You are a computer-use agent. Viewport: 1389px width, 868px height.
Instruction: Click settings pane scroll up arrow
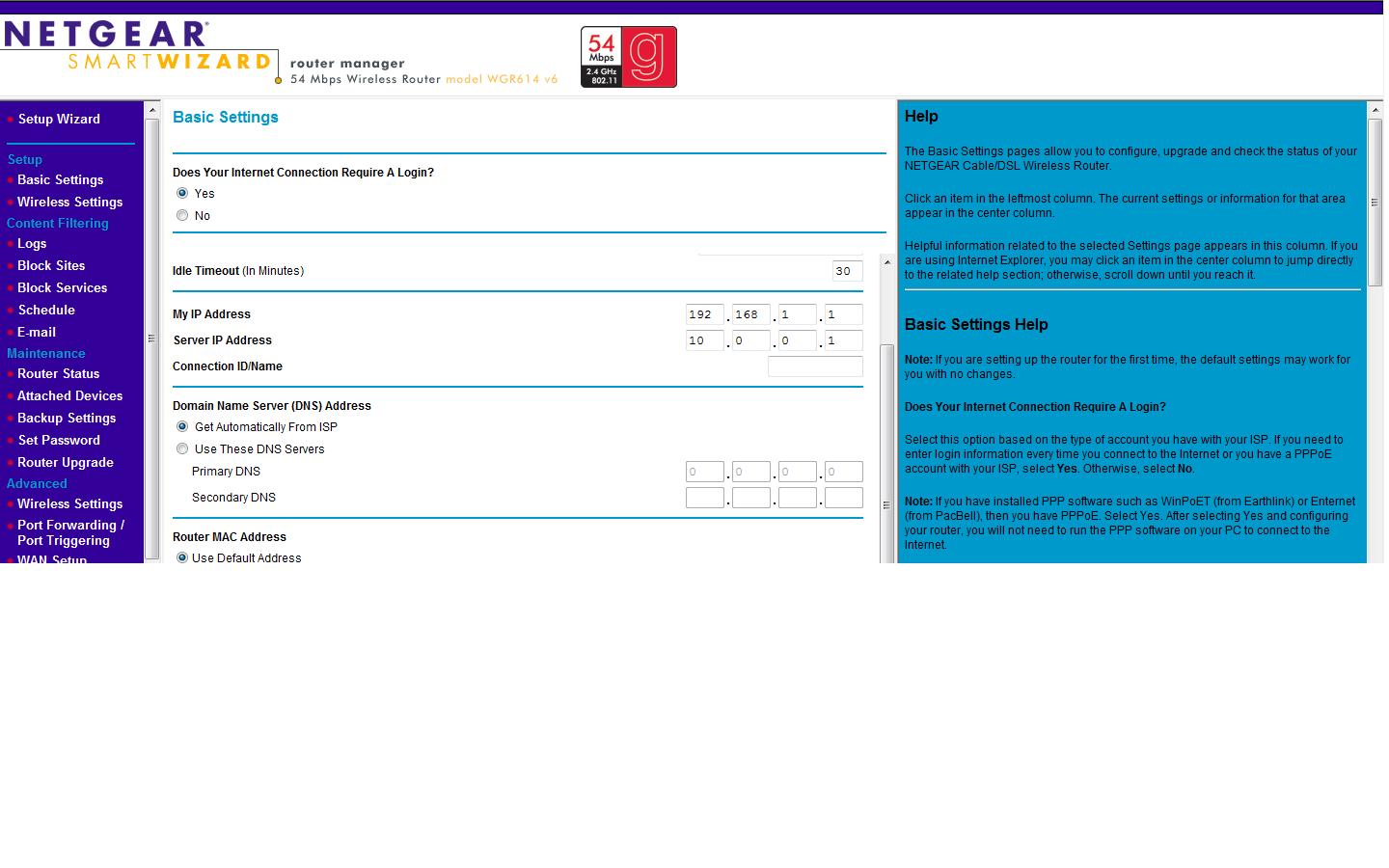887,262
